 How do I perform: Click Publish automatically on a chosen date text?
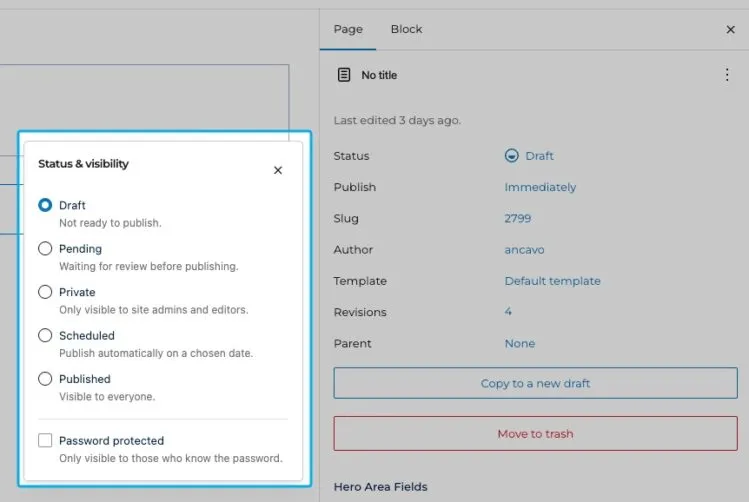pos(156,353)
